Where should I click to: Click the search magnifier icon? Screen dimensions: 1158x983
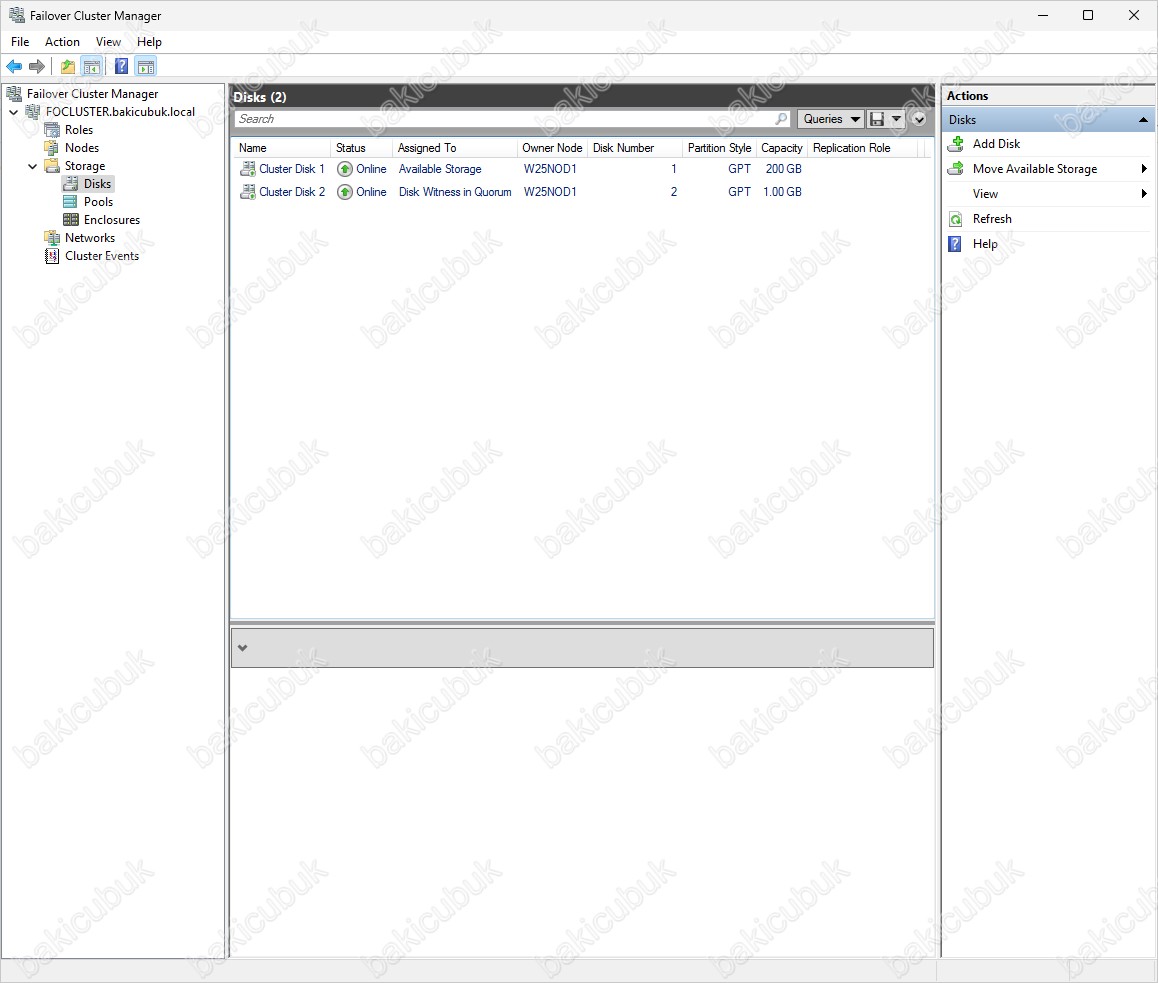[x=781, y=119]
